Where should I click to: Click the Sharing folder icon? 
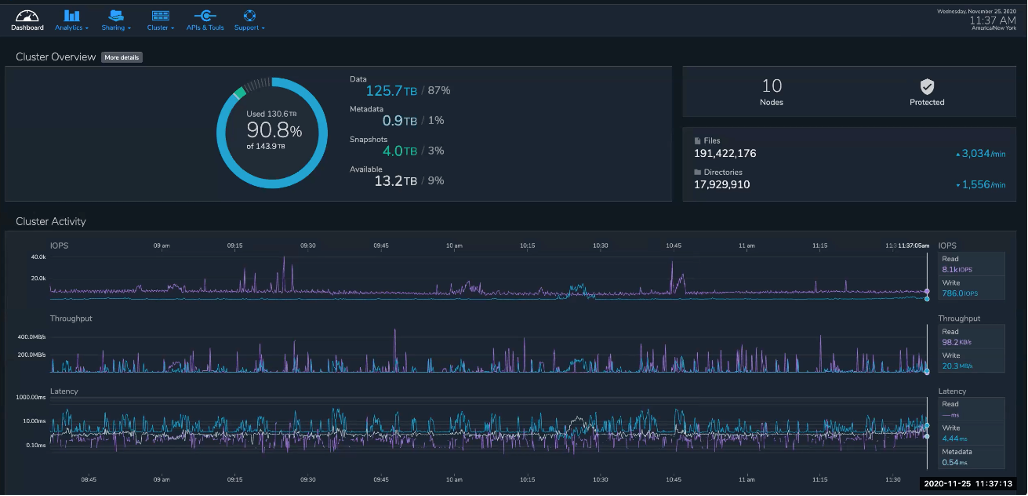point(117,15)
